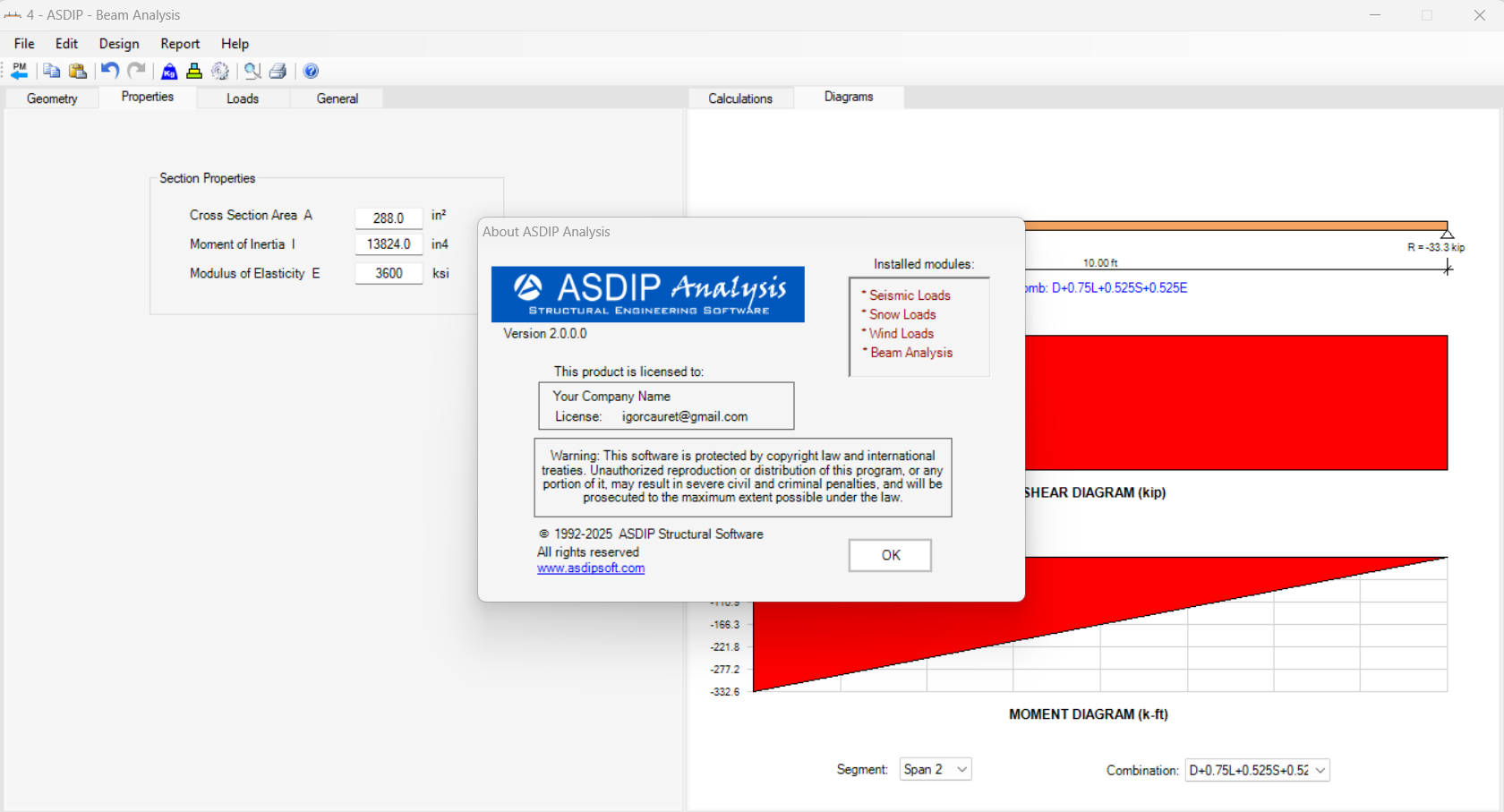Undo the last action using toolbar icon

(108, 71)
